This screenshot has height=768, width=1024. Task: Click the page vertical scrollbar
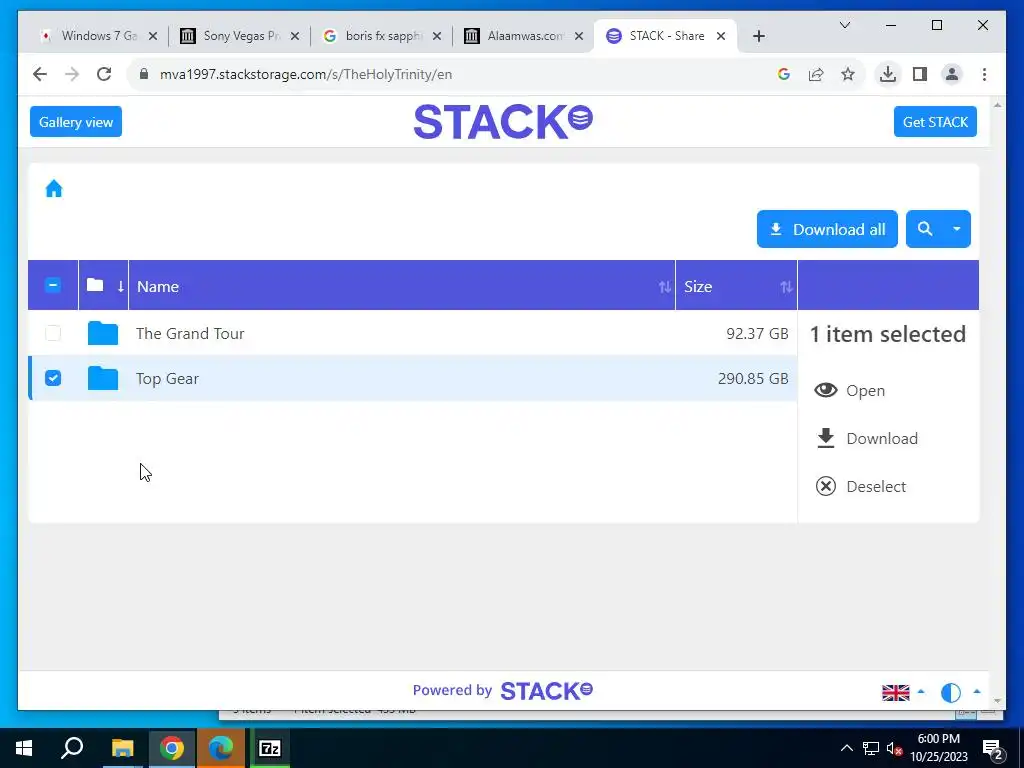[x=997, y=402]
